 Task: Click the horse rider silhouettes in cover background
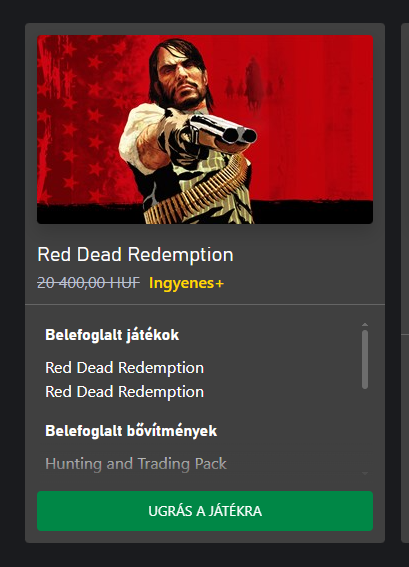254,84
